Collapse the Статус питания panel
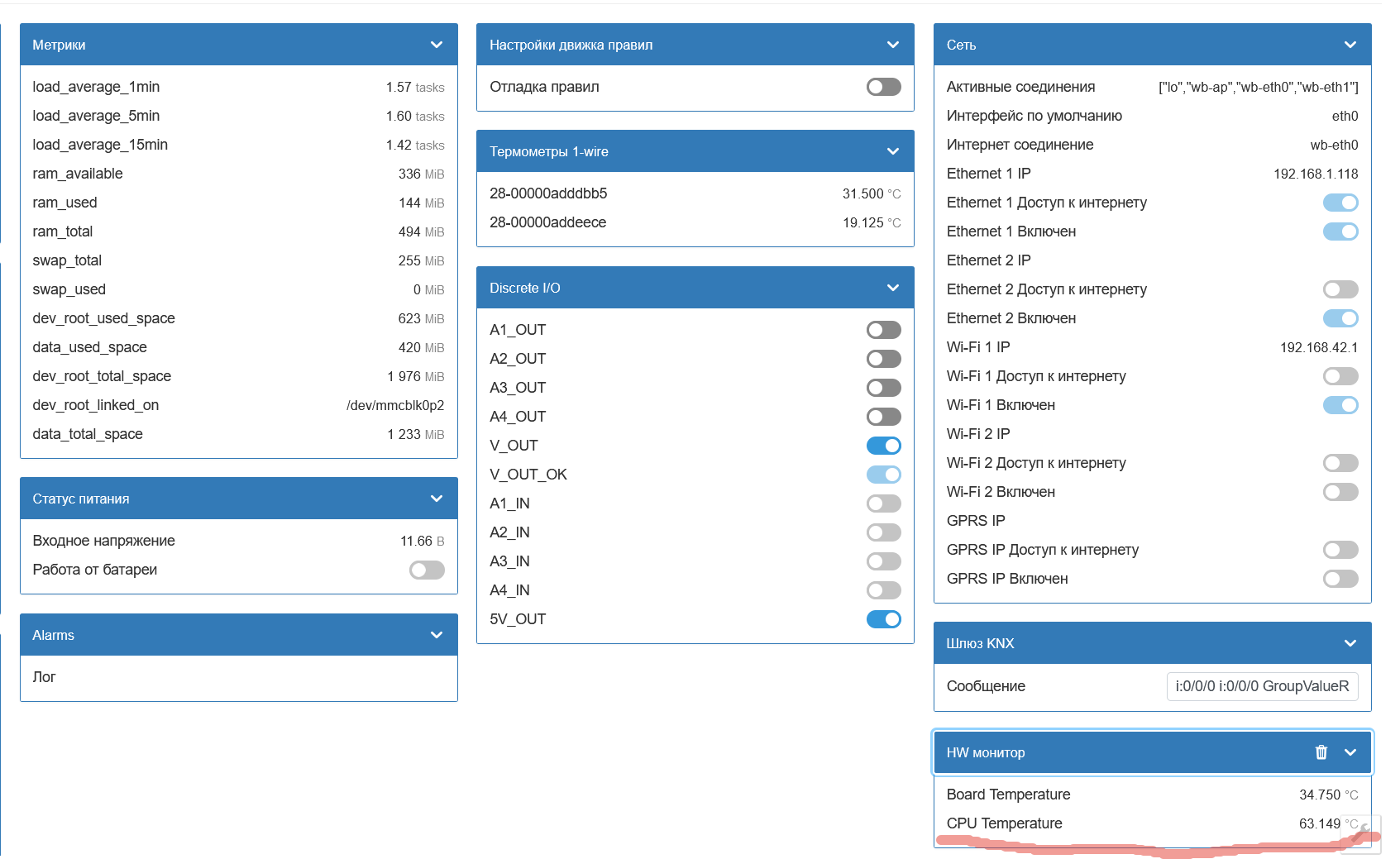The image size is (1400, 859). (x=437, y=499)
